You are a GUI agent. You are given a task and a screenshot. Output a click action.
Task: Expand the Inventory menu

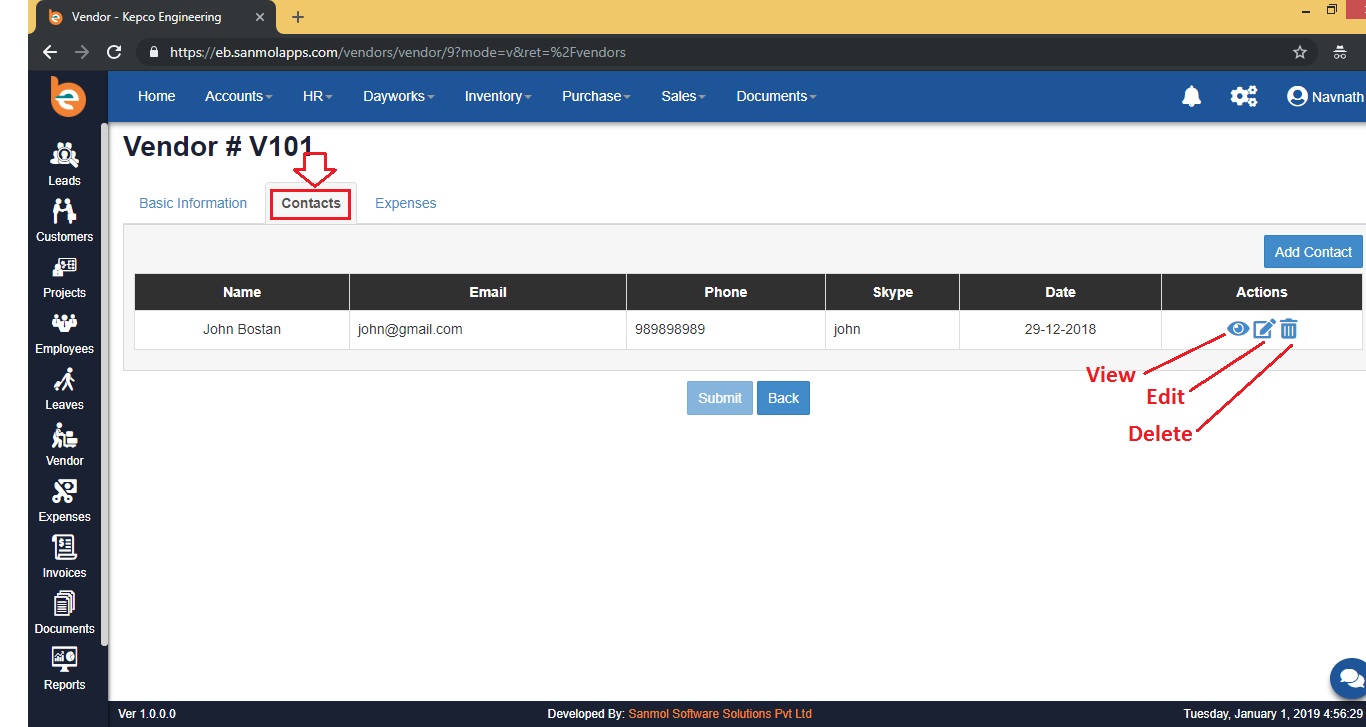tap(498, 96)
